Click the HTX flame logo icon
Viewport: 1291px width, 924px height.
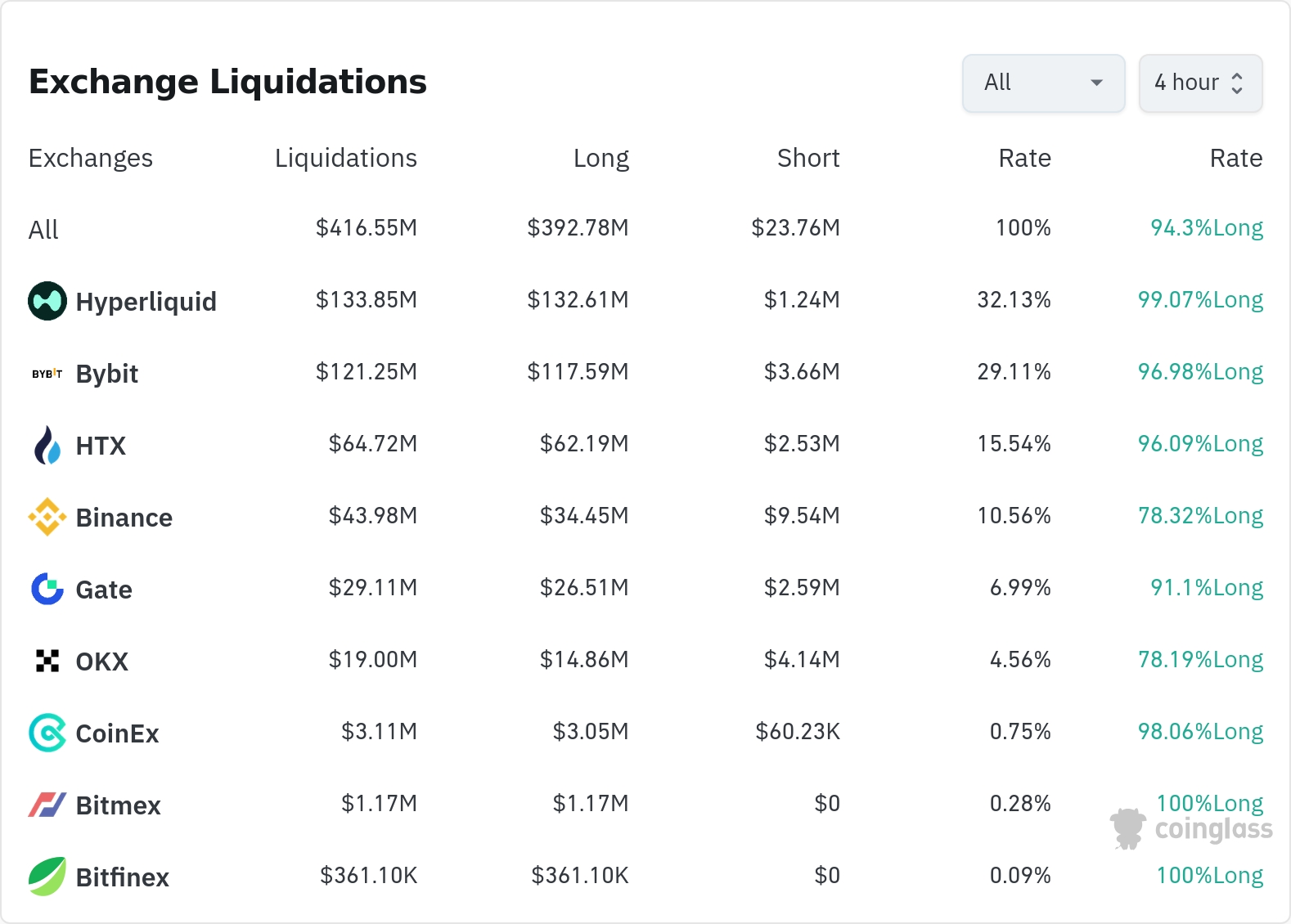pos(47,446)
